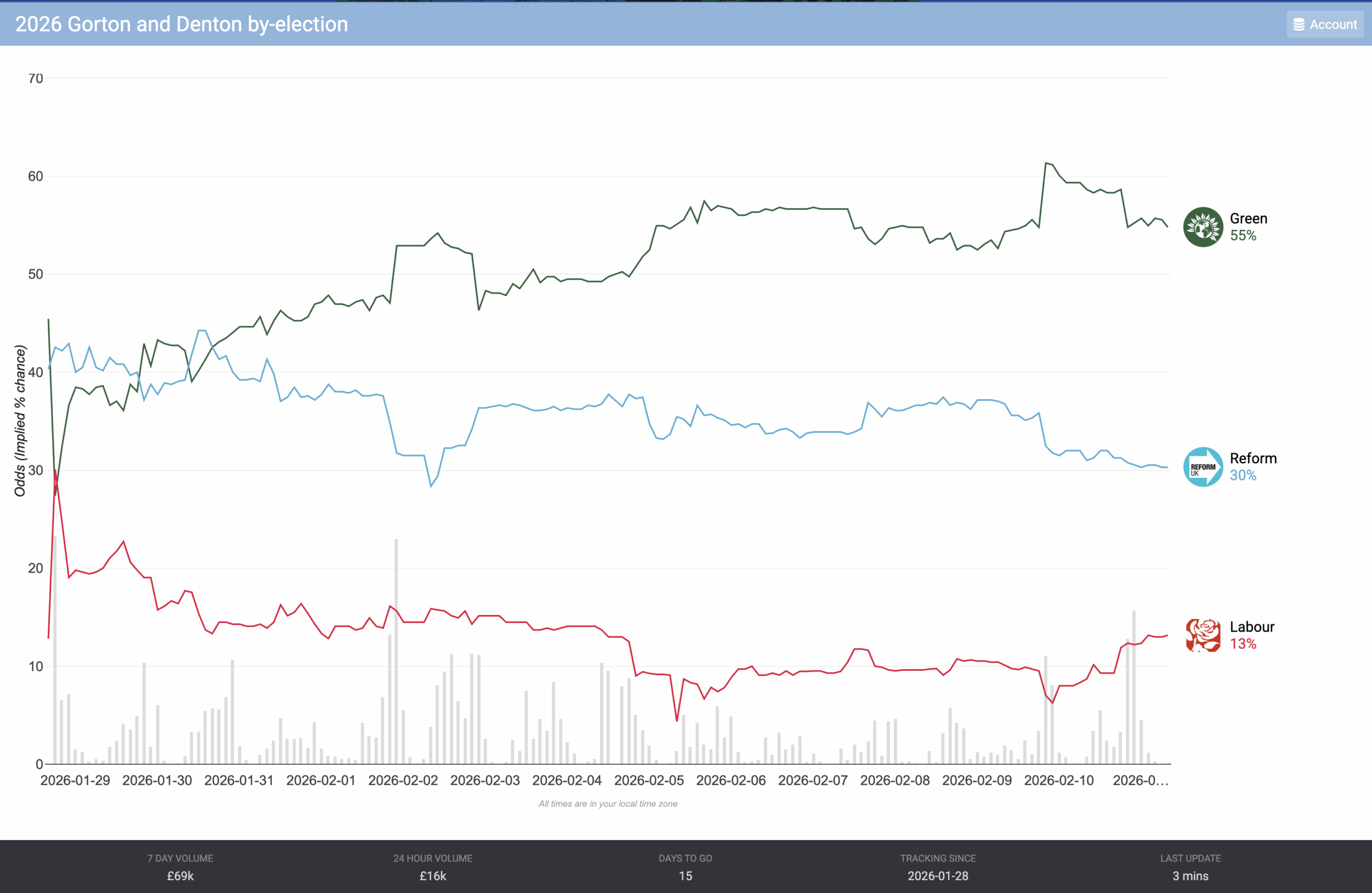This screenshot has height=893, width=1372.
Task: Click the local time zone note below chart
Action: click(x=608, y=804)
